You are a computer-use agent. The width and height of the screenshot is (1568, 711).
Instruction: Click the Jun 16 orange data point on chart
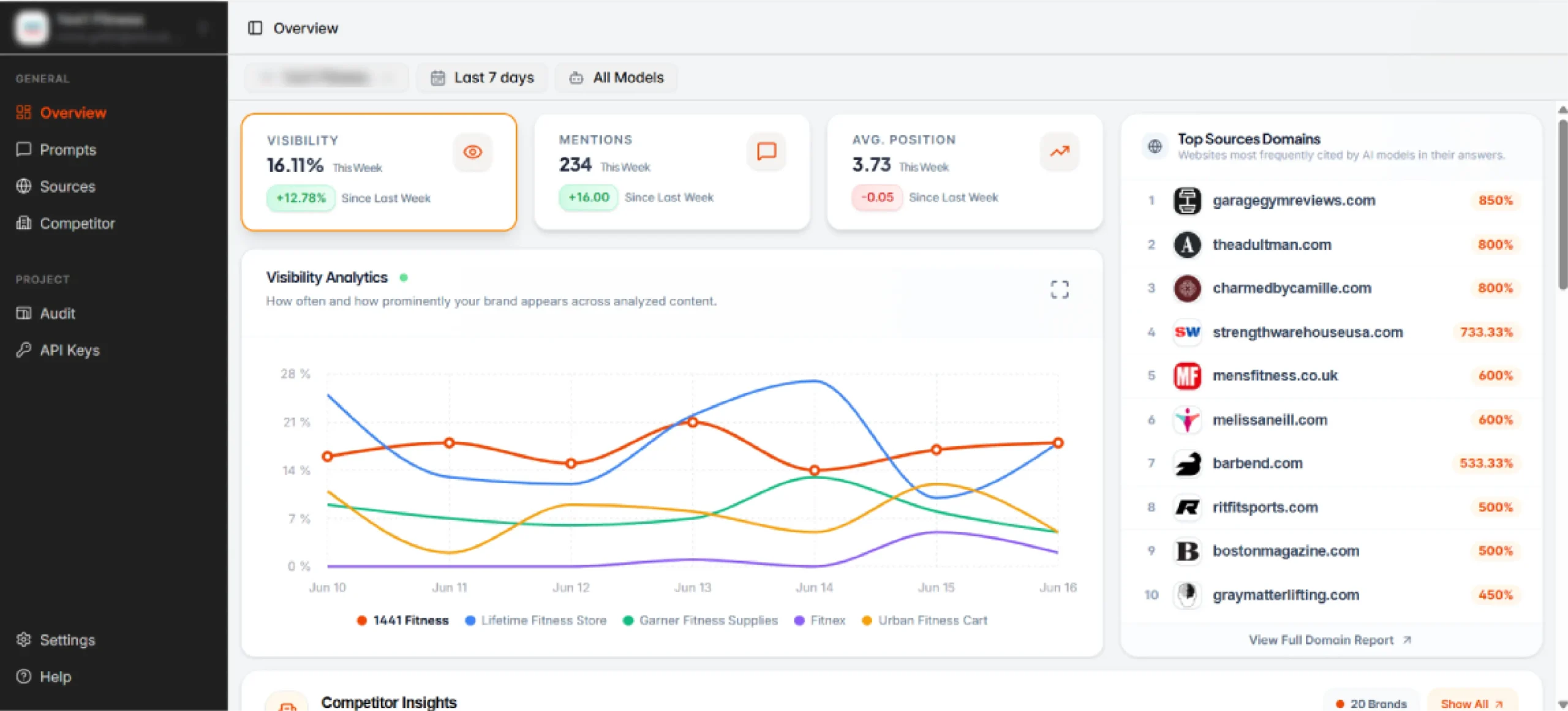[1058, 442]
